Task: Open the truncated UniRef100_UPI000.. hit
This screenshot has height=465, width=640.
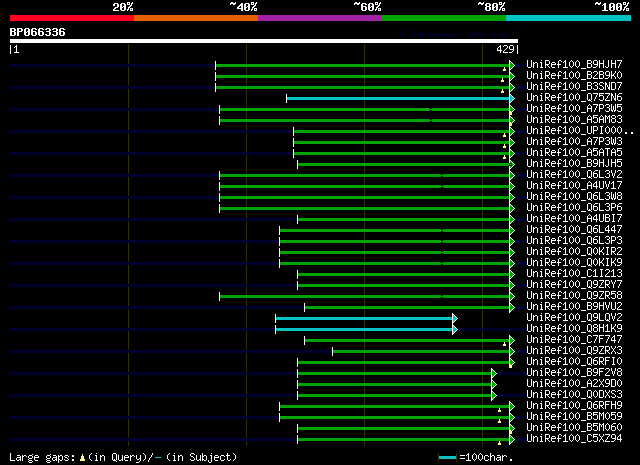Action: [580, 131]
